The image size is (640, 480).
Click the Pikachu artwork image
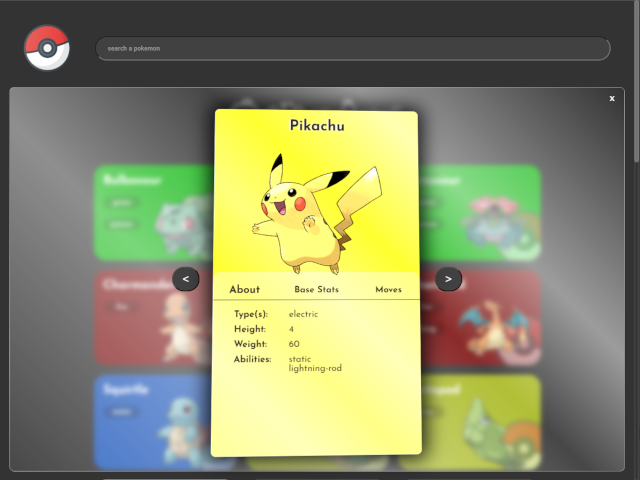point(317,213)
